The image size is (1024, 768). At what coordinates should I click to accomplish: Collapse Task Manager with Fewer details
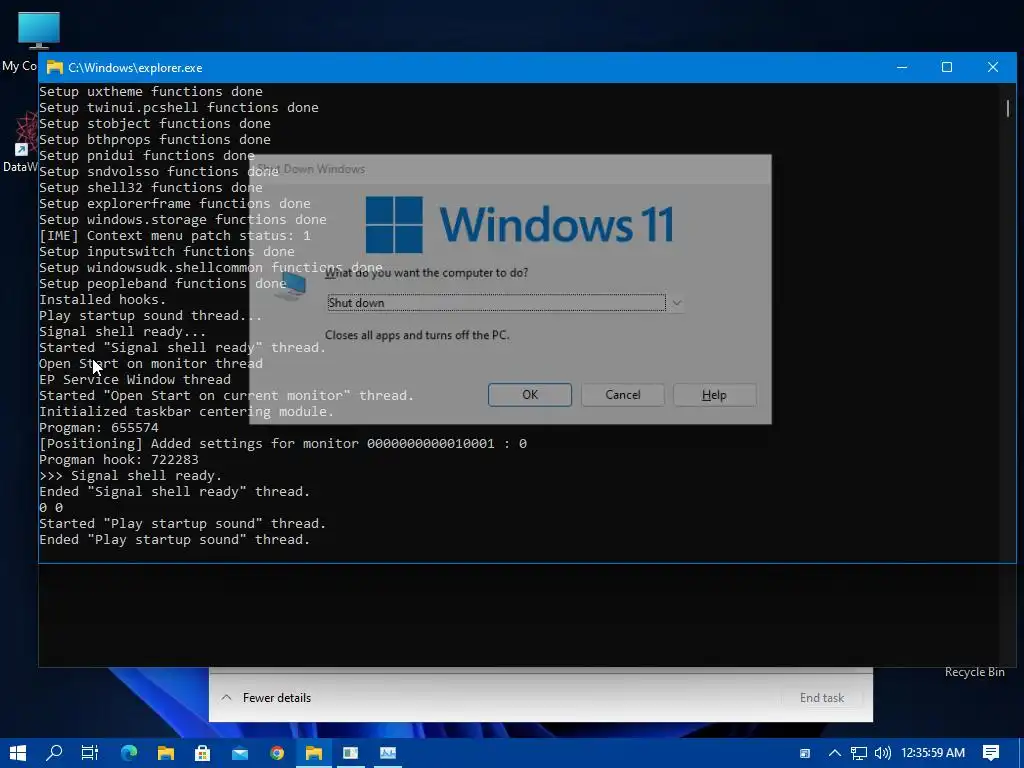266,697
